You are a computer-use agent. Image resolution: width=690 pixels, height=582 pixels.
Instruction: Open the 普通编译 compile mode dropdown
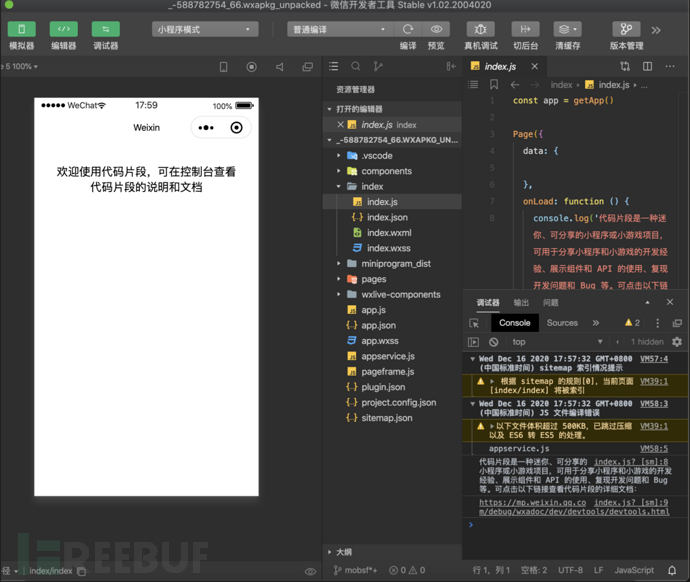click(340, 29)
